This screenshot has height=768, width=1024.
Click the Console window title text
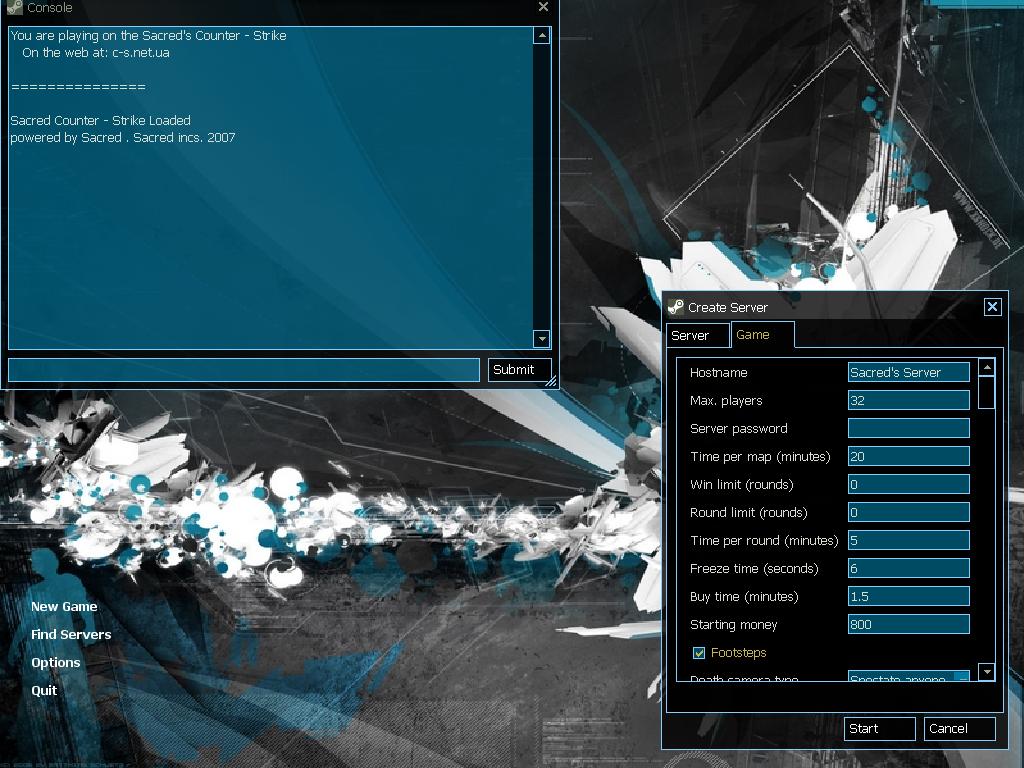pos(50,8)
